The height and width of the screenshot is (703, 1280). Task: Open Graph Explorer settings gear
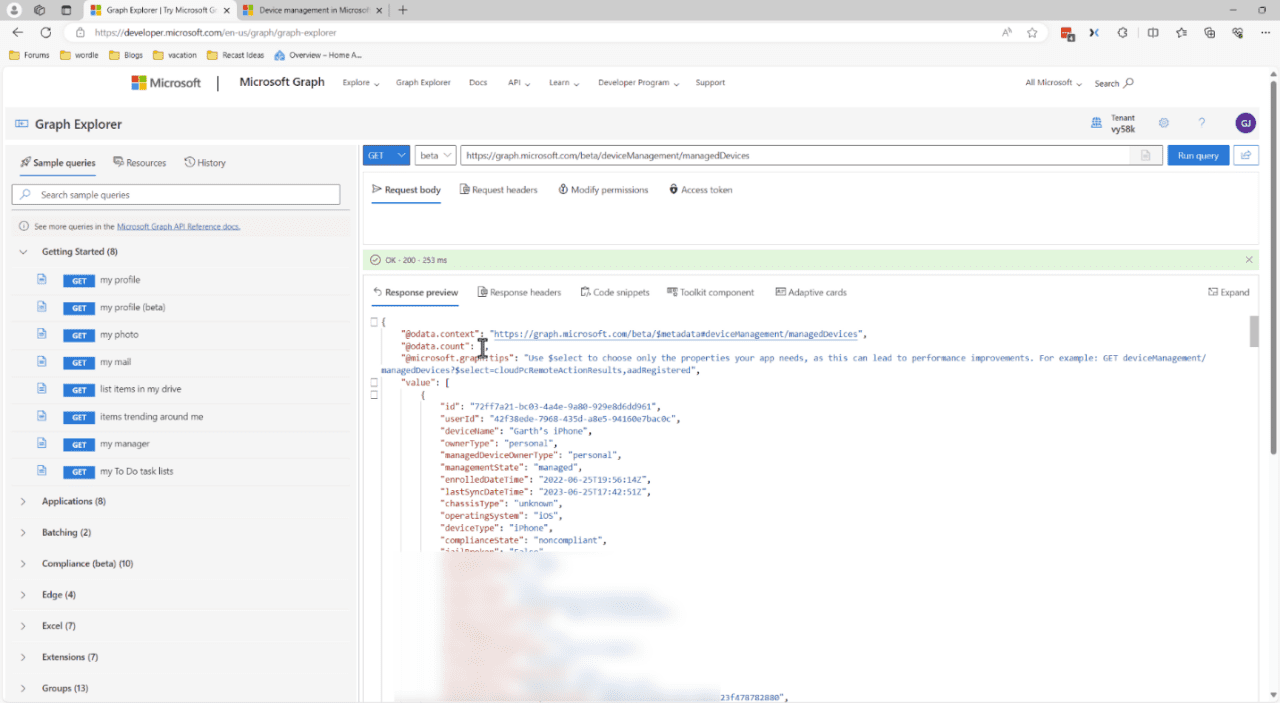coord(1163,122)
